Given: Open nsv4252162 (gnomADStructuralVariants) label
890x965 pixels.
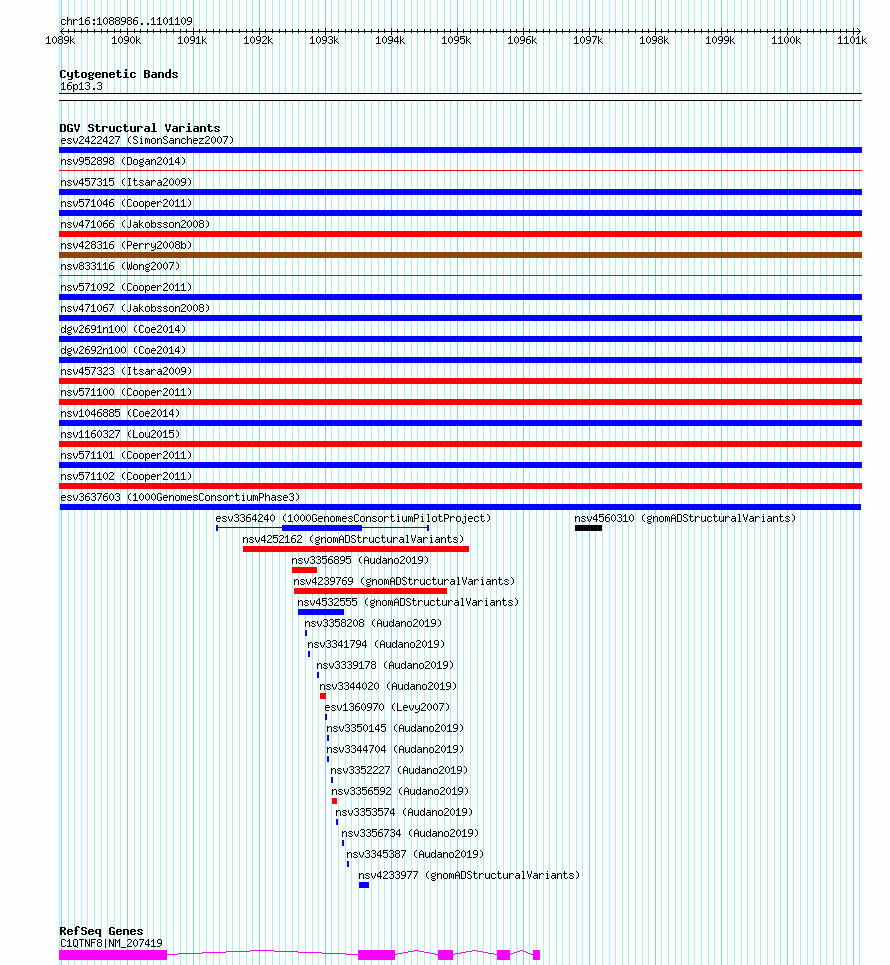Looking at the screenshot, I should tap(353, 539).
